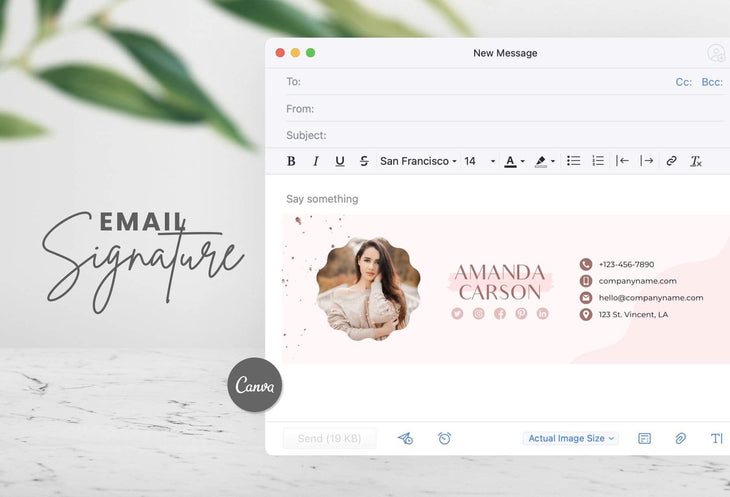Image resolution: width=730 pixels, height=497 pixels.
Task: Toggle Italic text formatting
Action: click(316, 161)
